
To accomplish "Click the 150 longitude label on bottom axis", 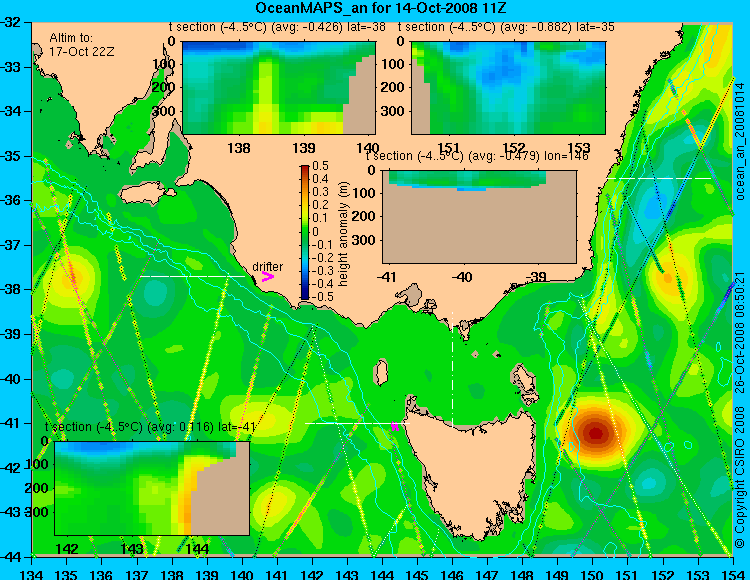I will click(x=593, y=573).
